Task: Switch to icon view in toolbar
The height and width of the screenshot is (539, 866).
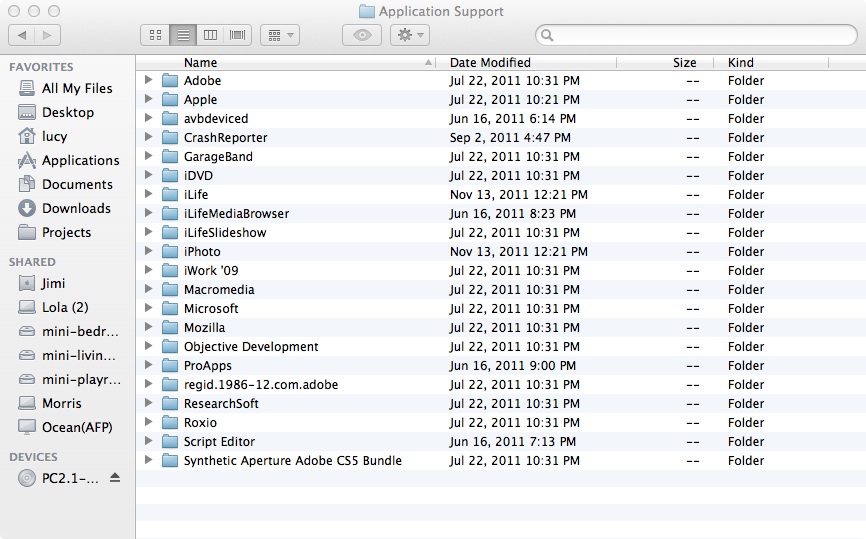Action: click(x=155, y=35)
